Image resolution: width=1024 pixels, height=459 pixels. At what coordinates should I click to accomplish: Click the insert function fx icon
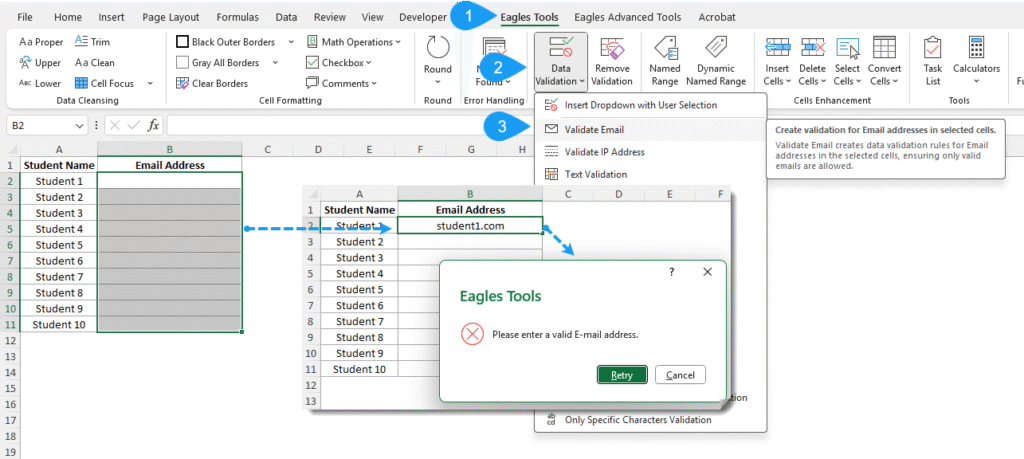[x=153, y=125]
